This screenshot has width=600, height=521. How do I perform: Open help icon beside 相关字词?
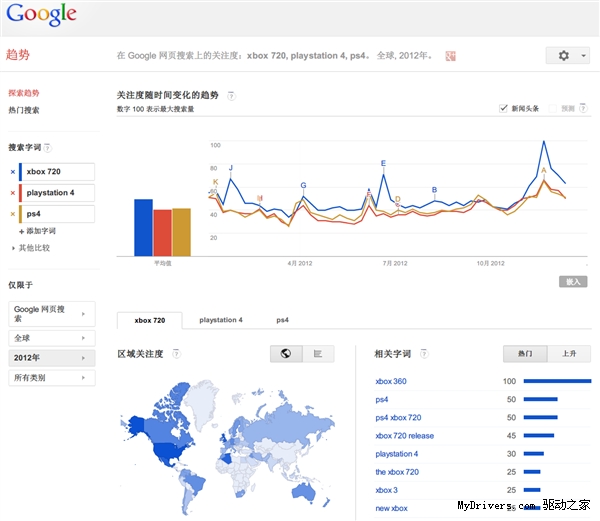pyautogui.click(x=424, y=354)
